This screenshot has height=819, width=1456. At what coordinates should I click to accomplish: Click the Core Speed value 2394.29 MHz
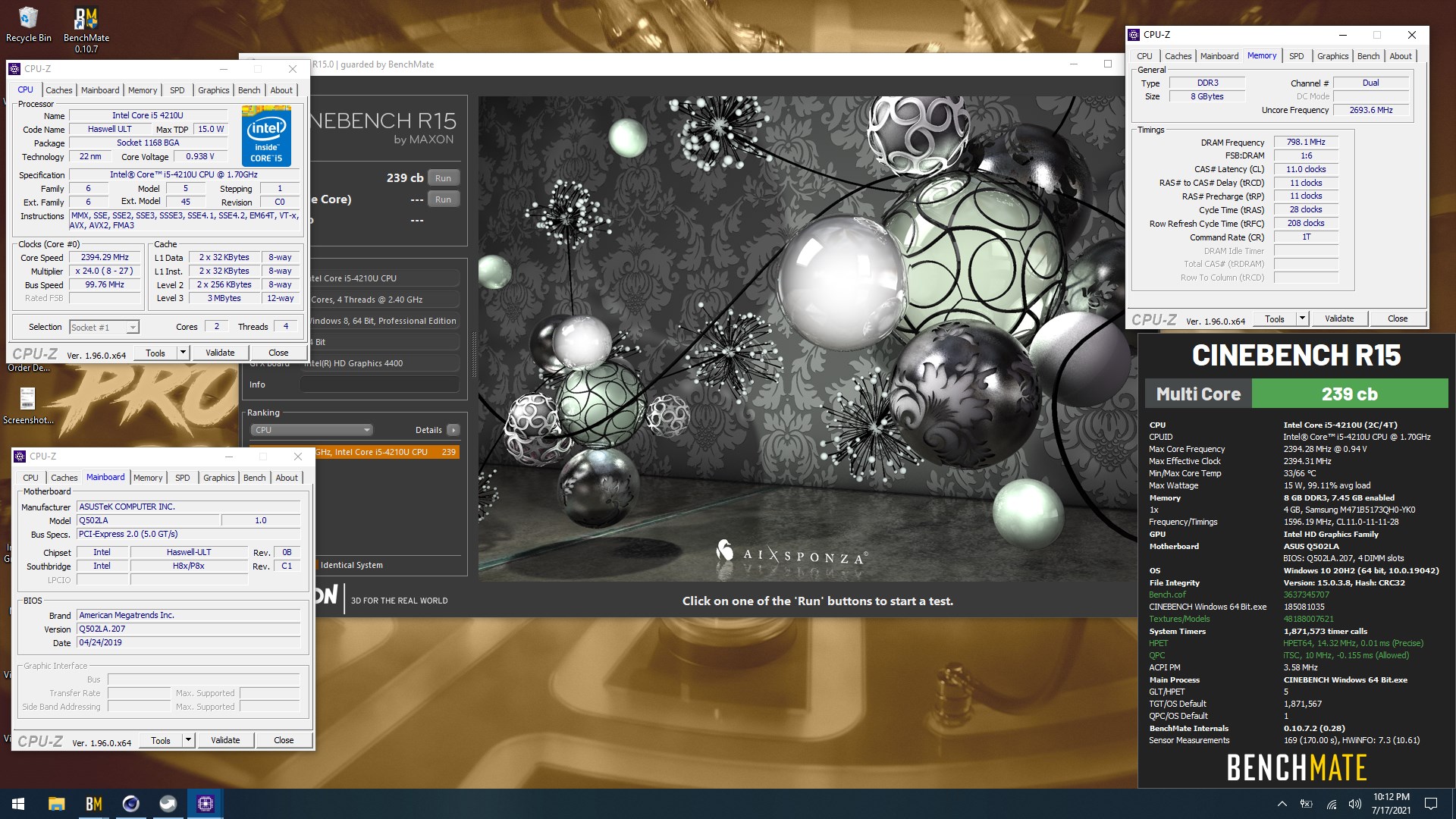(105, 257)
